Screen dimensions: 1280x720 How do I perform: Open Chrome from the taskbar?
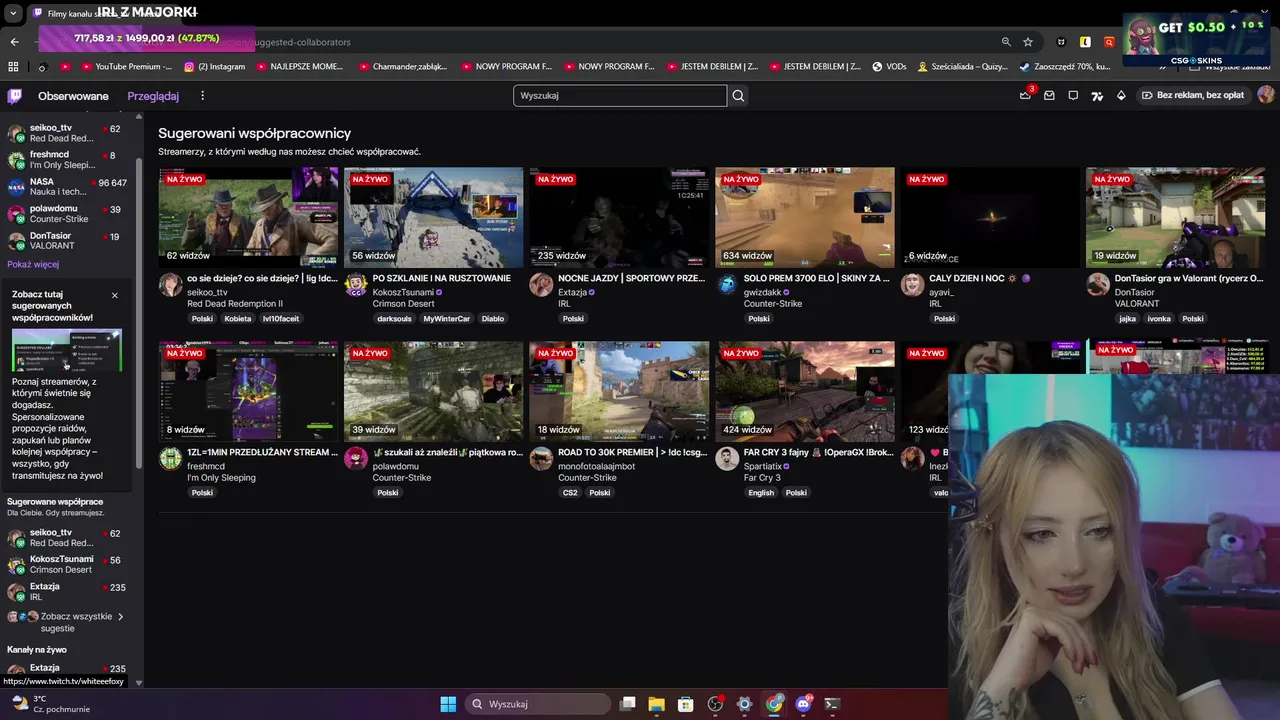774,704
